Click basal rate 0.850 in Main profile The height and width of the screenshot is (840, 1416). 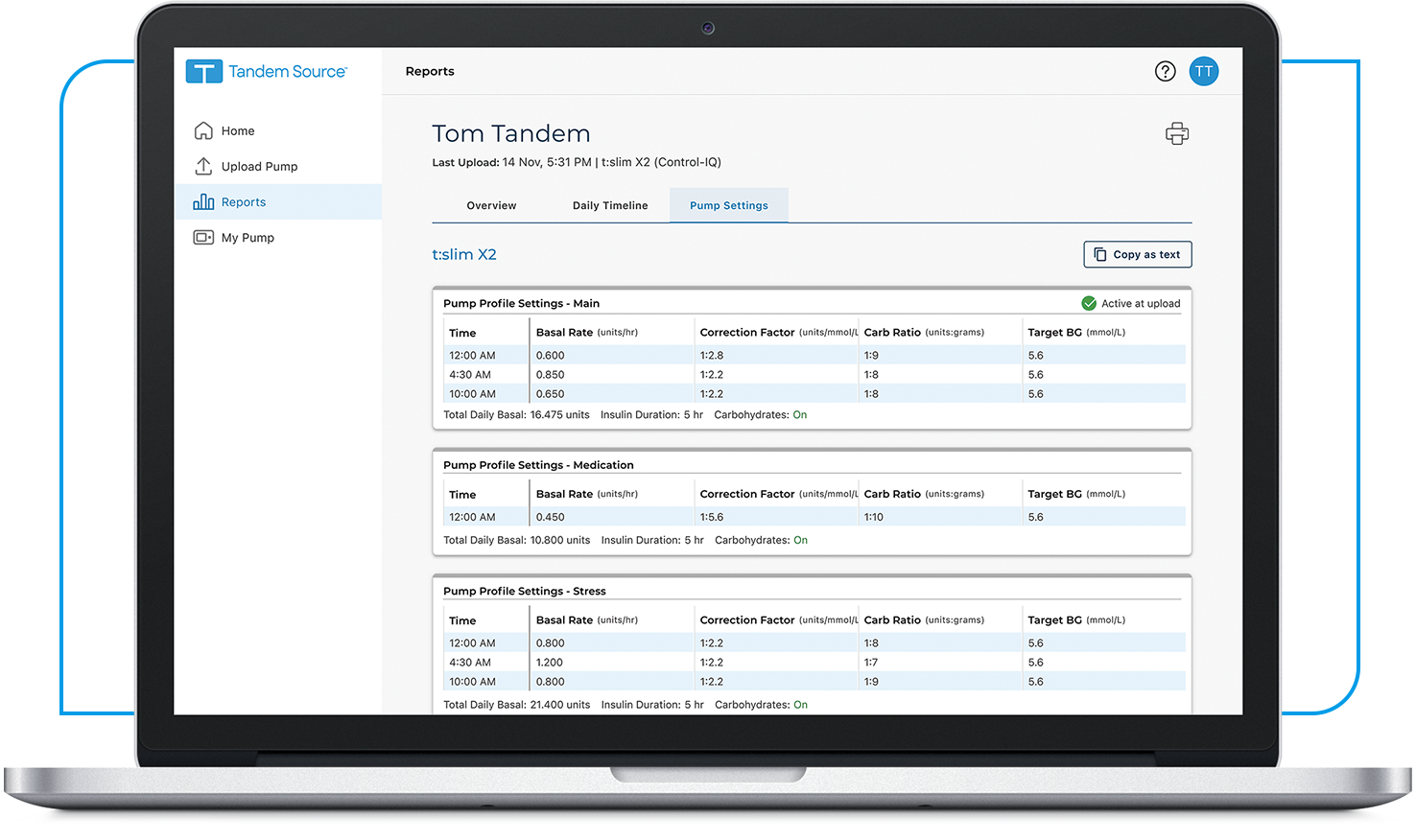click(551, 374)
